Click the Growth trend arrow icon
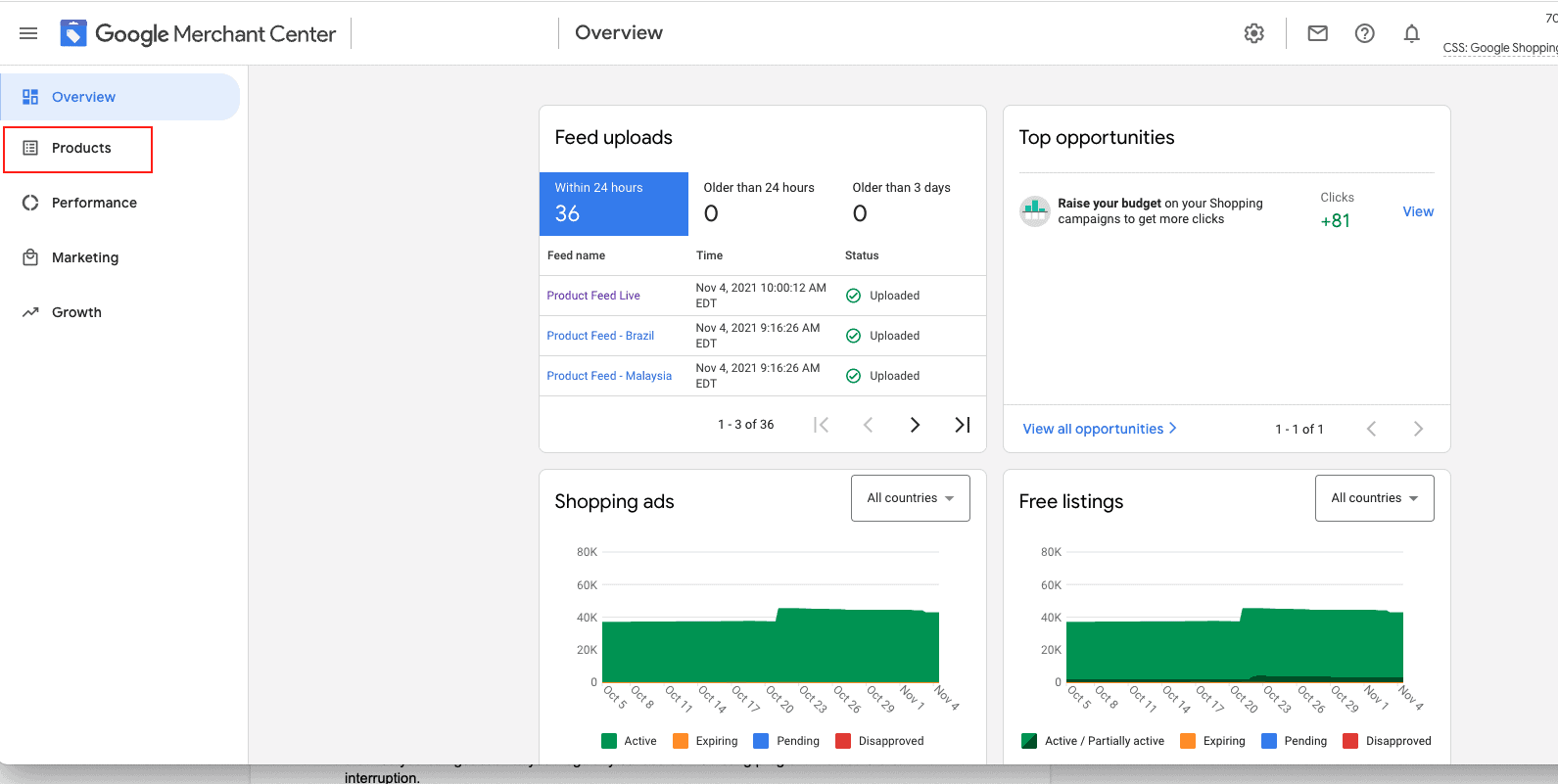The width and height of the screenshot is (1558, 784). pos(30,312)
